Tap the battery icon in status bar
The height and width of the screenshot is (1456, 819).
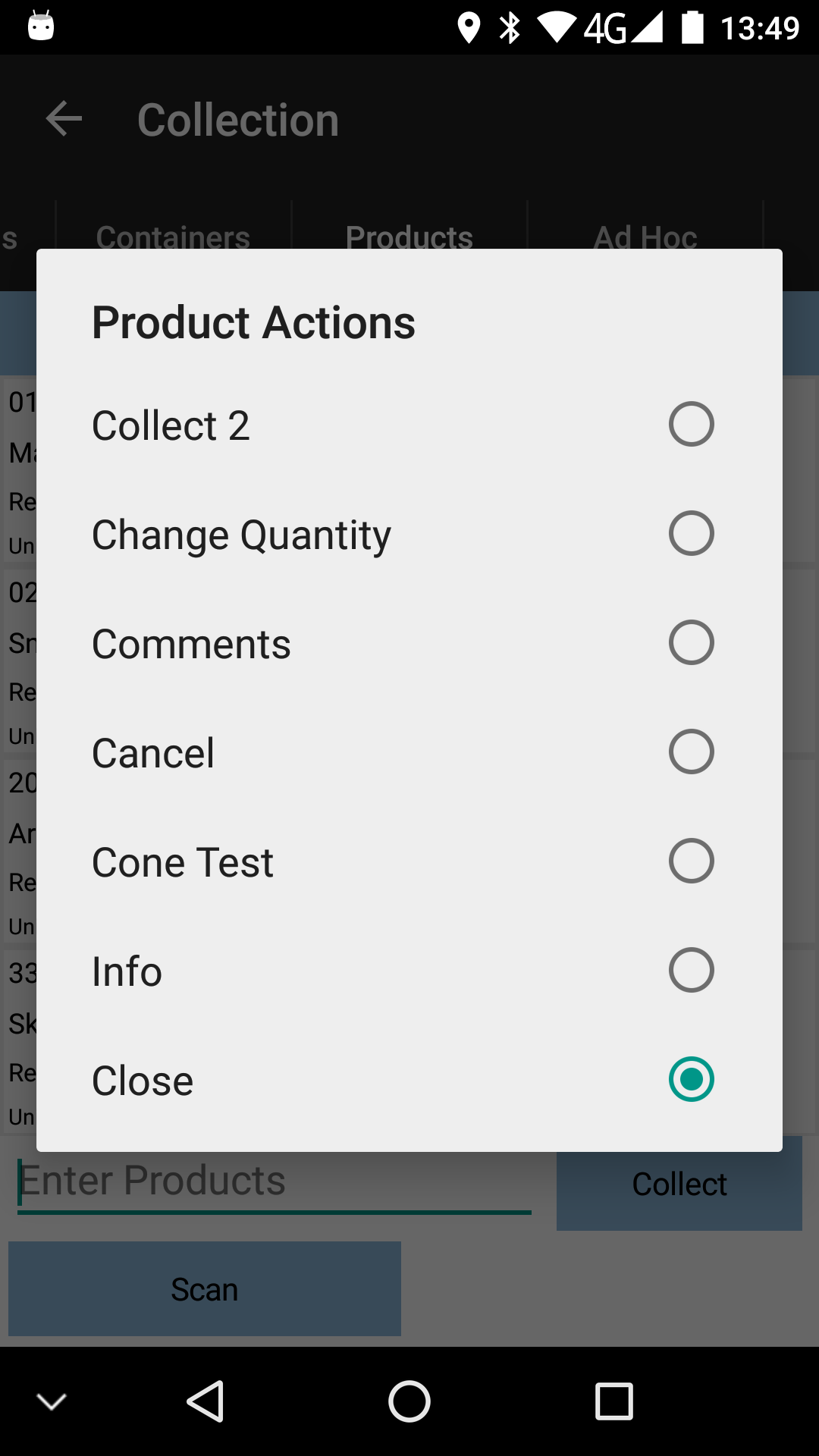692,27
